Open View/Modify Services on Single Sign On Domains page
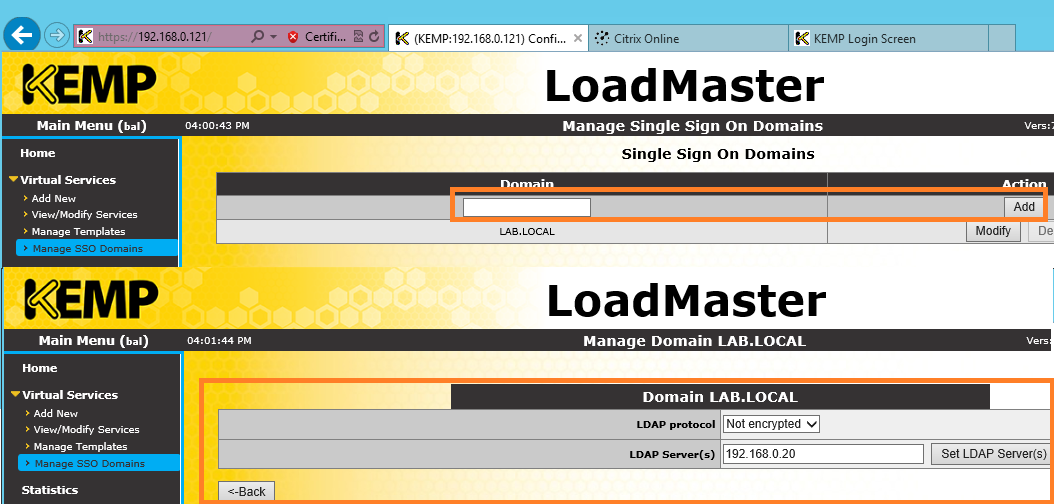1054x504 pixels. pyautogui.click(x=85, y=215)
